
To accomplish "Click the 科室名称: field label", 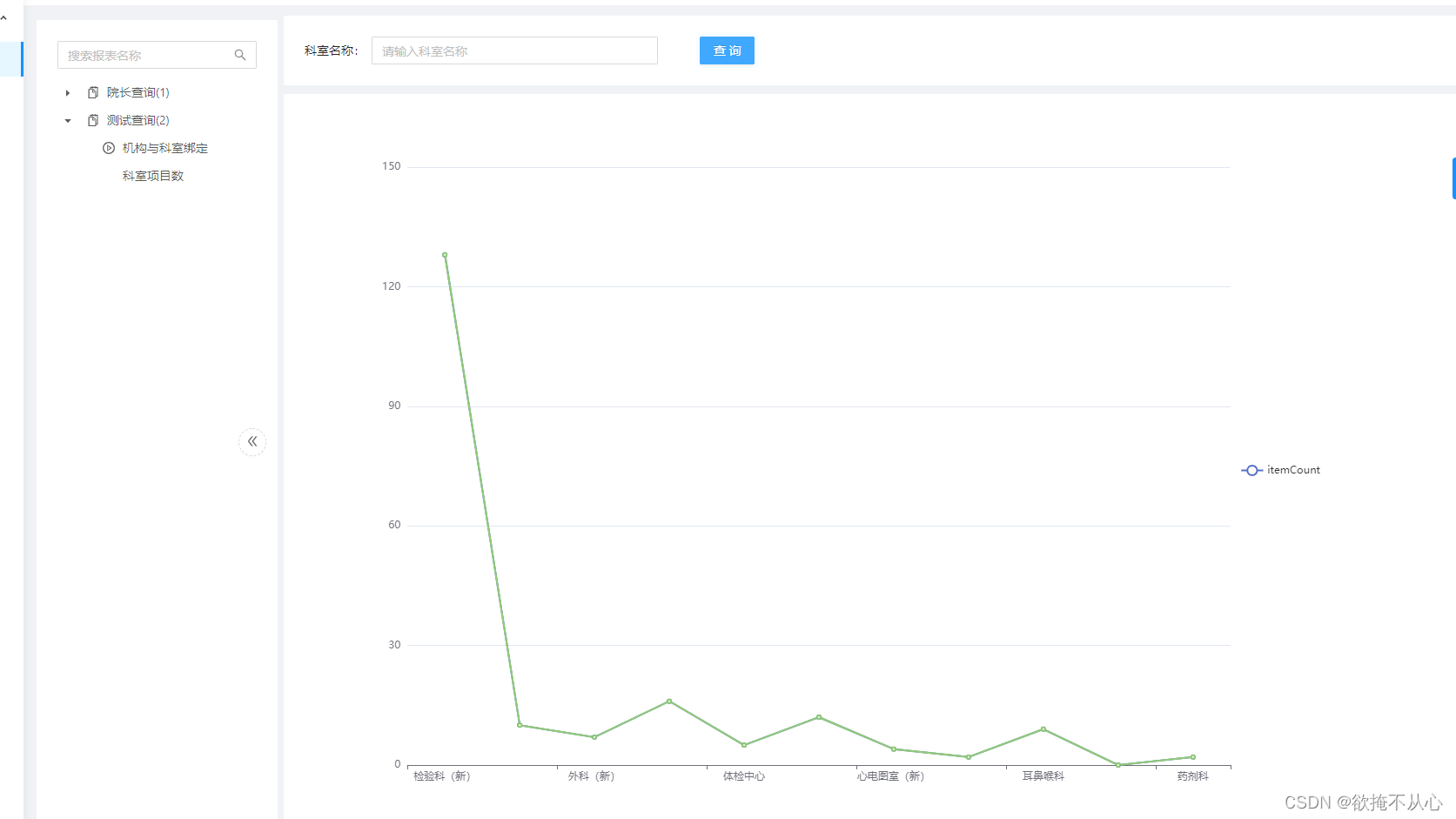I will pos(332,50).
